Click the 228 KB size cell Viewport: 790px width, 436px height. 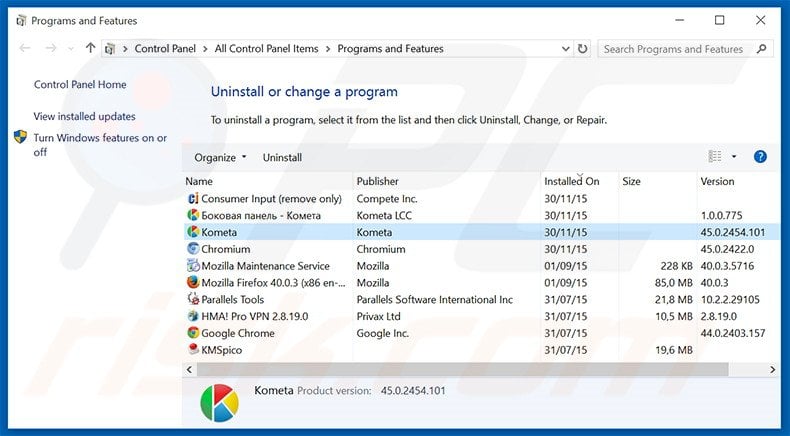(677, 266)
